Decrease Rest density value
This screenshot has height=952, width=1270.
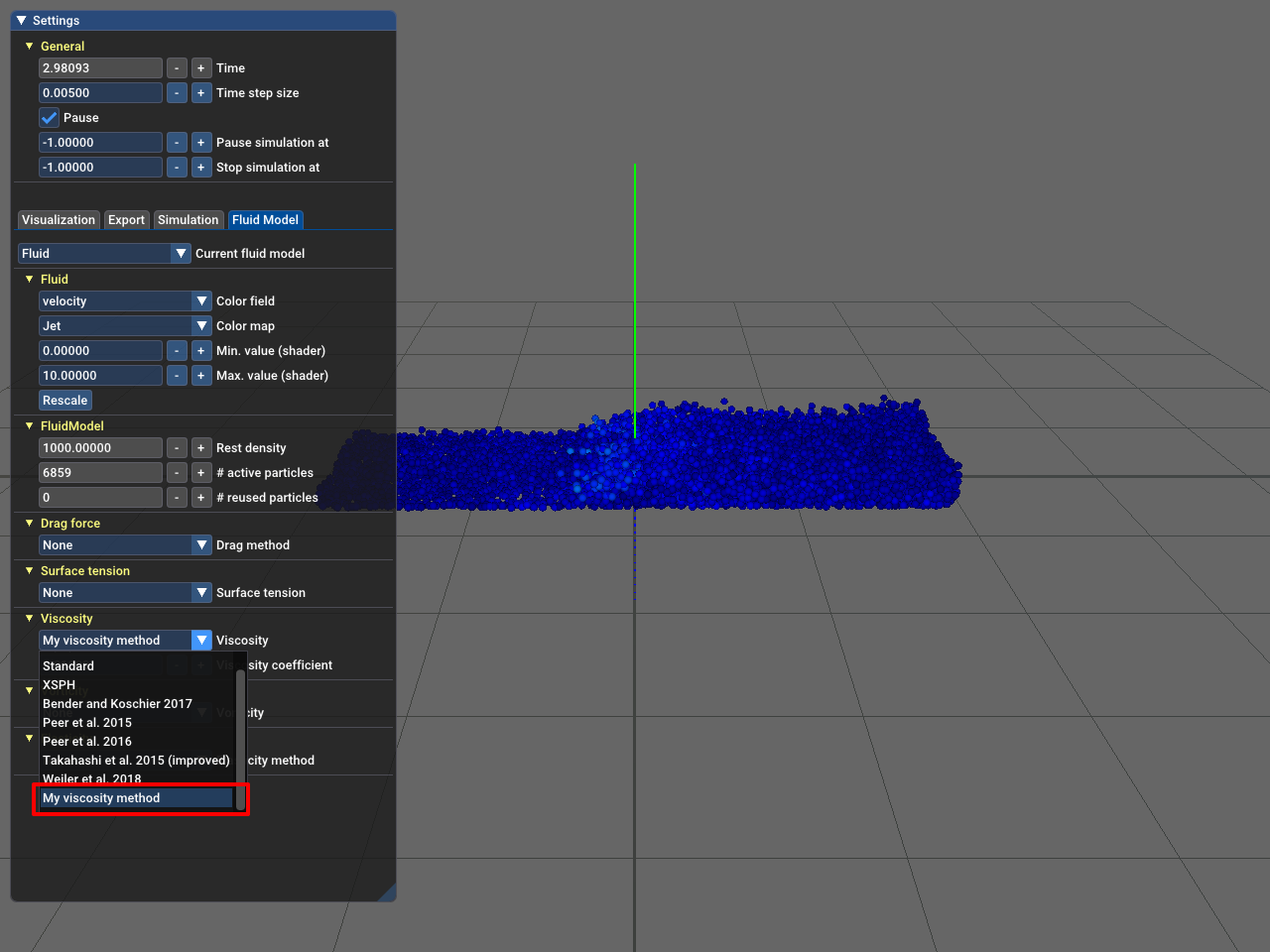point(177,448)
